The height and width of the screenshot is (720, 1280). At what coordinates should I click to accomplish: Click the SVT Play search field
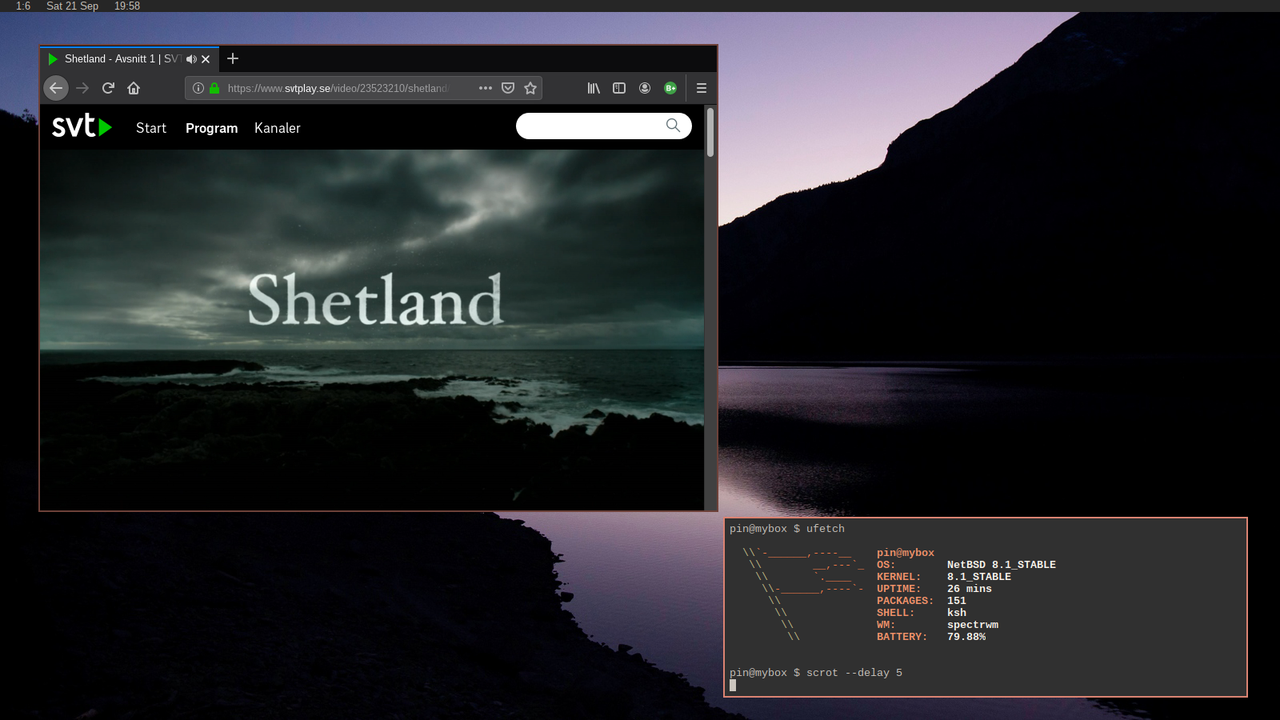pos(604,126)
